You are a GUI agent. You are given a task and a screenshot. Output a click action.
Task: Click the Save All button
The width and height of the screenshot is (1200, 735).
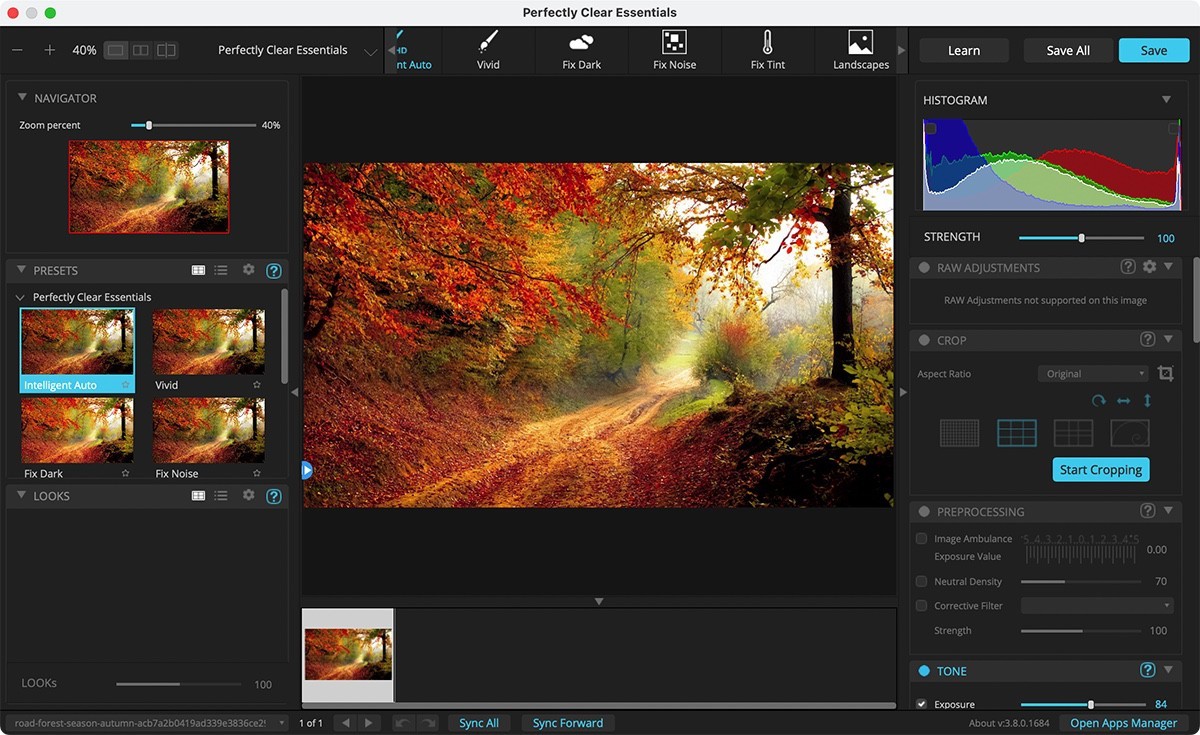tap(1067, 51)
